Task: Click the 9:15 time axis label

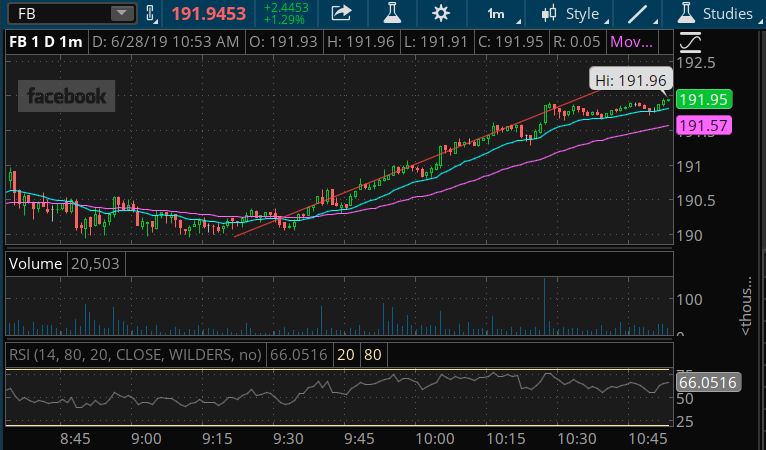Action: click(217, 439)
